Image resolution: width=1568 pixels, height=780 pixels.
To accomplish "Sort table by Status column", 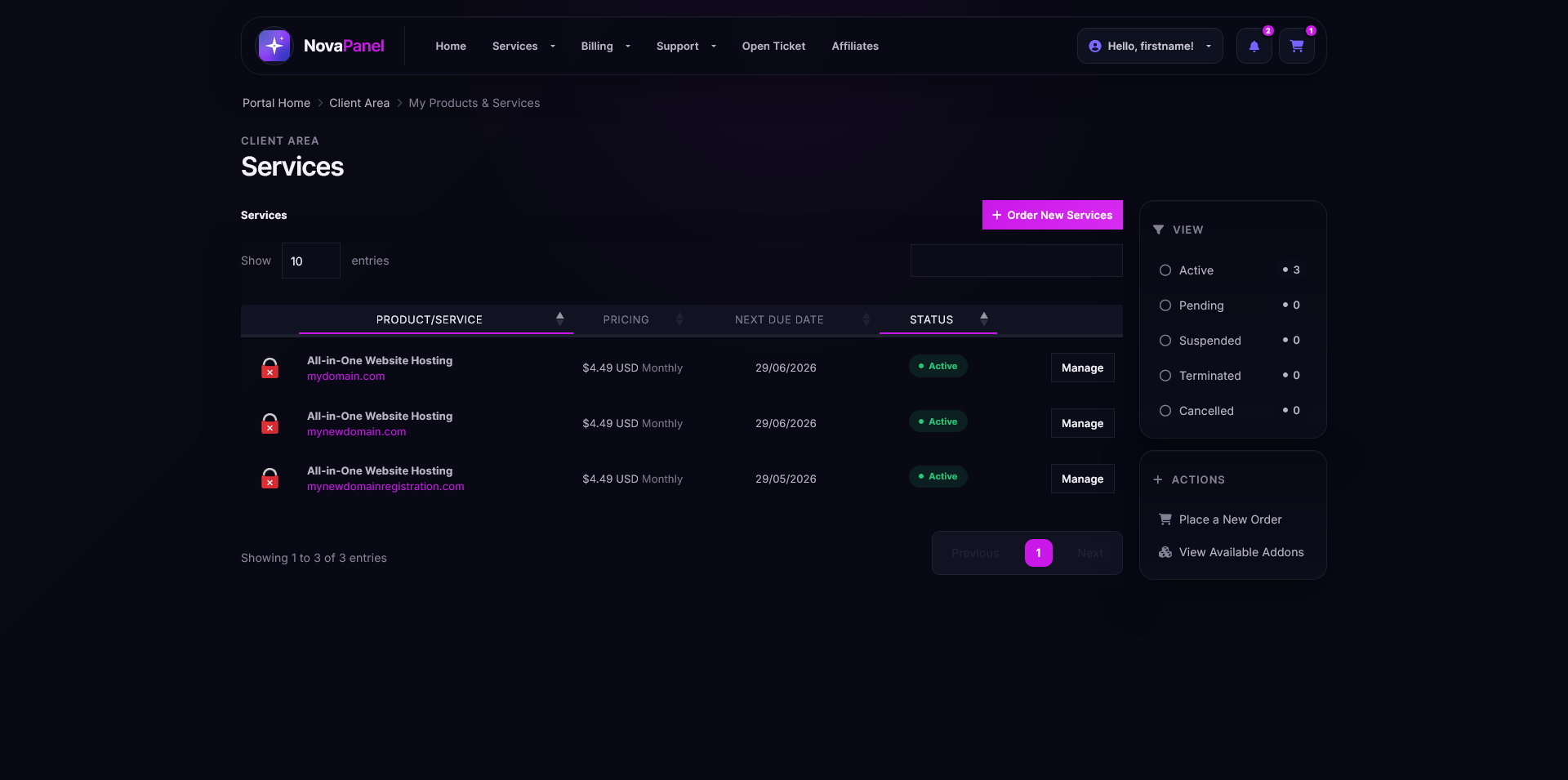I will click(x=938, y=319).
